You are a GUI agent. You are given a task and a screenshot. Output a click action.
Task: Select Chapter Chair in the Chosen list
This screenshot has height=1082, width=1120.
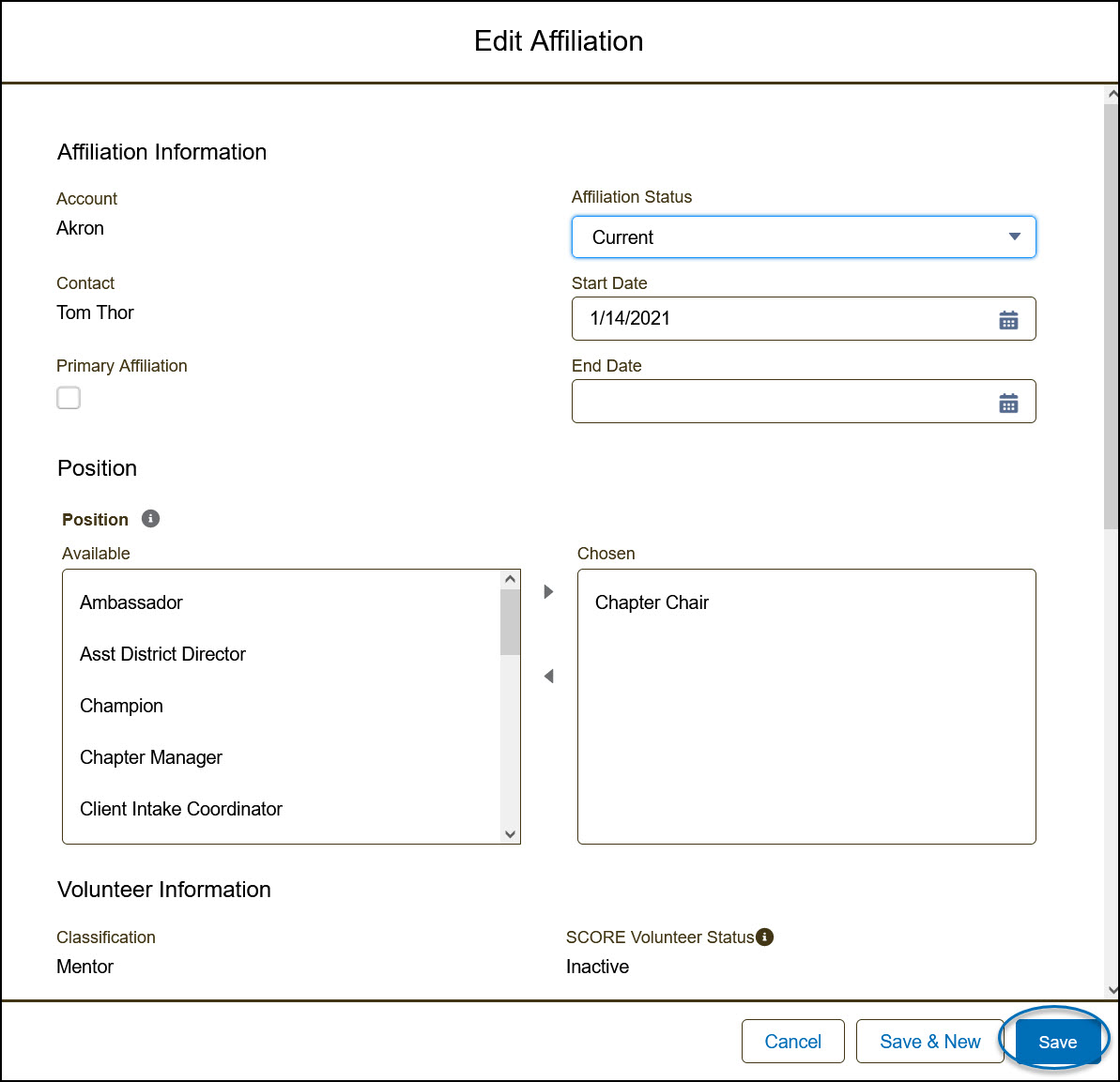[x=652, y=602]
